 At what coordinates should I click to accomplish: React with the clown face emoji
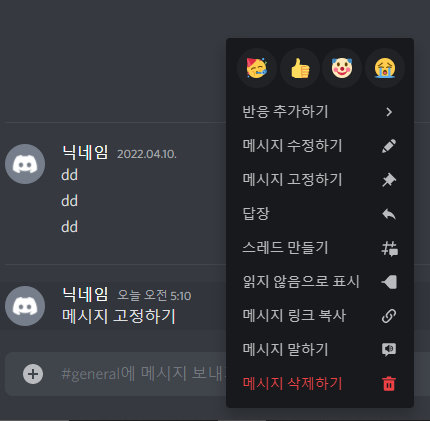click(x=342, y=68)
